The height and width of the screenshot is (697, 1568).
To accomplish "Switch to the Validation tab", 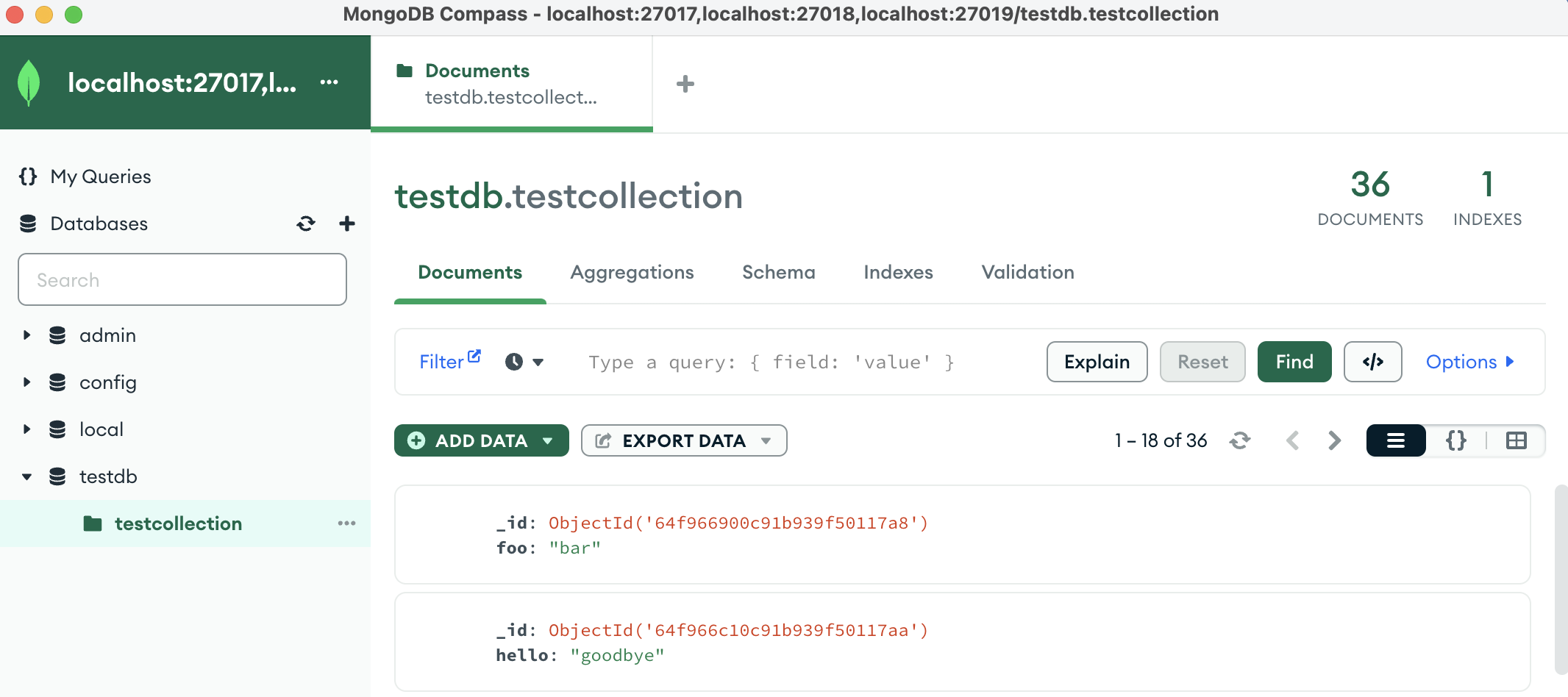I will 1027,272.
